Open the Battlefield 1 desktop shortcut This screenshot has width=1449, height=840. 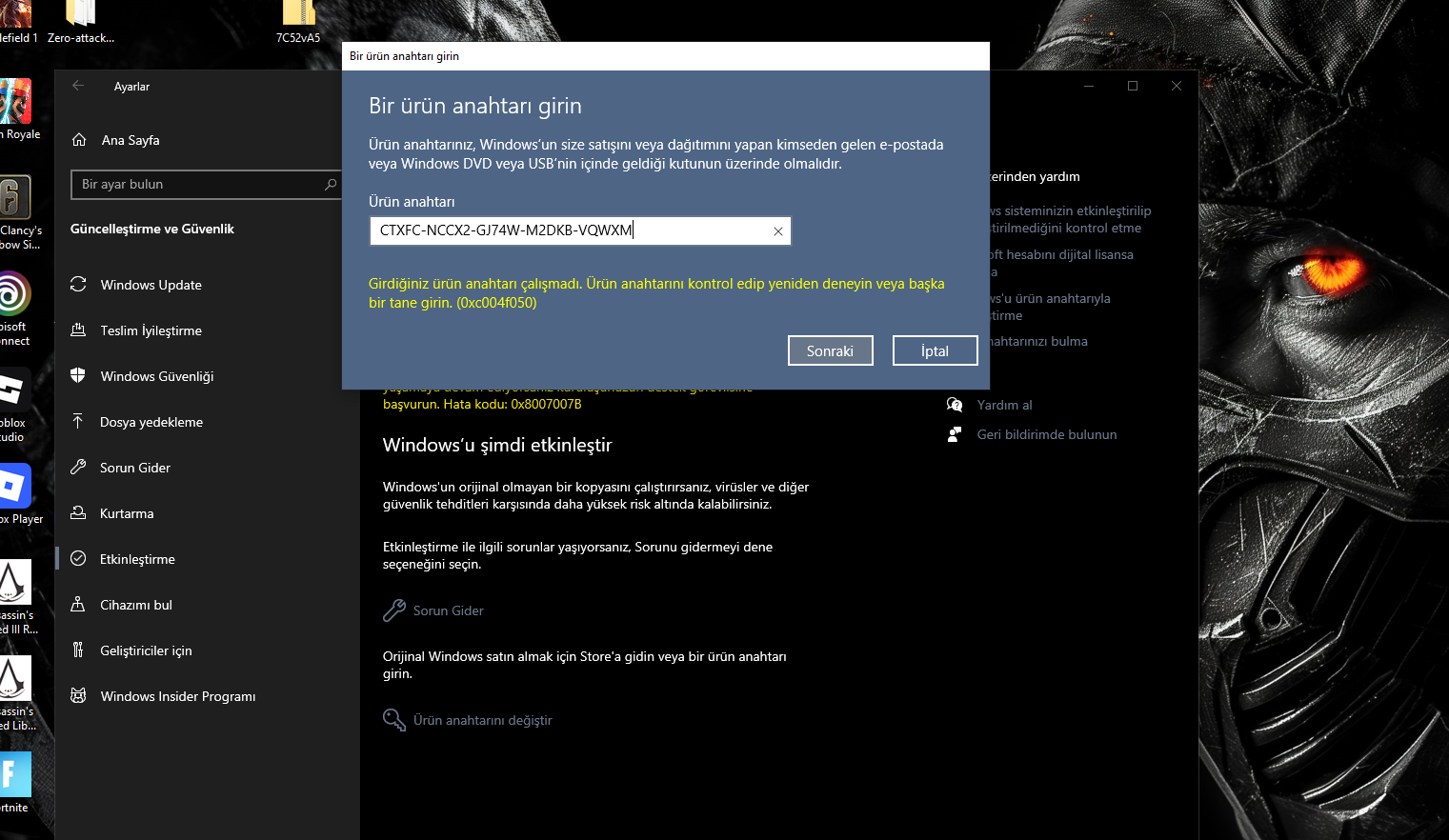19,23
